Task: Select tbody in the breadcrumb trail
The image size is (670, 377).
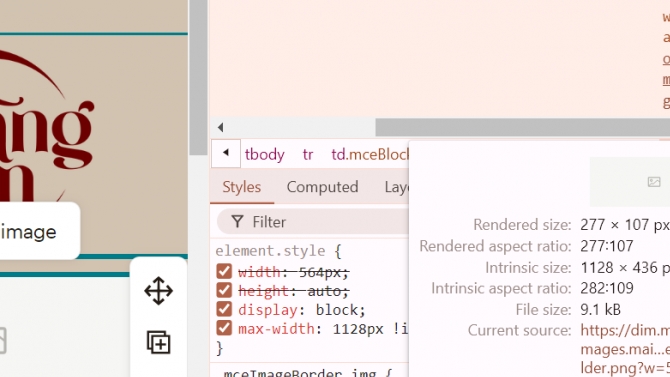Action: click(264, 154)
